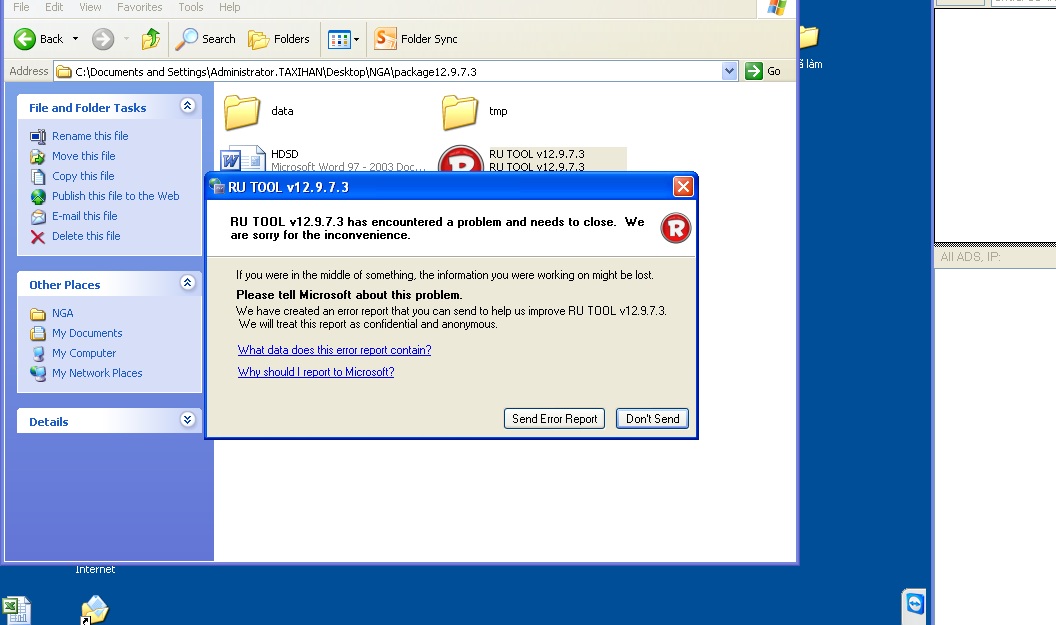1056x625 pixels.
Task: Expand the Details panel
Action: tap(187, 420)
